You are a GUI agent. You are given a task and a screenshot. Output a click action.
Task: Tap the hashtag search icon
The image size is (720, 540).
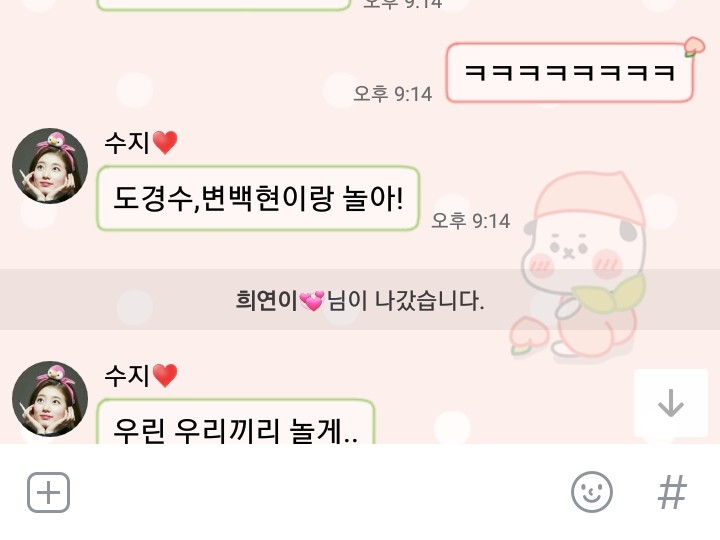672,492
